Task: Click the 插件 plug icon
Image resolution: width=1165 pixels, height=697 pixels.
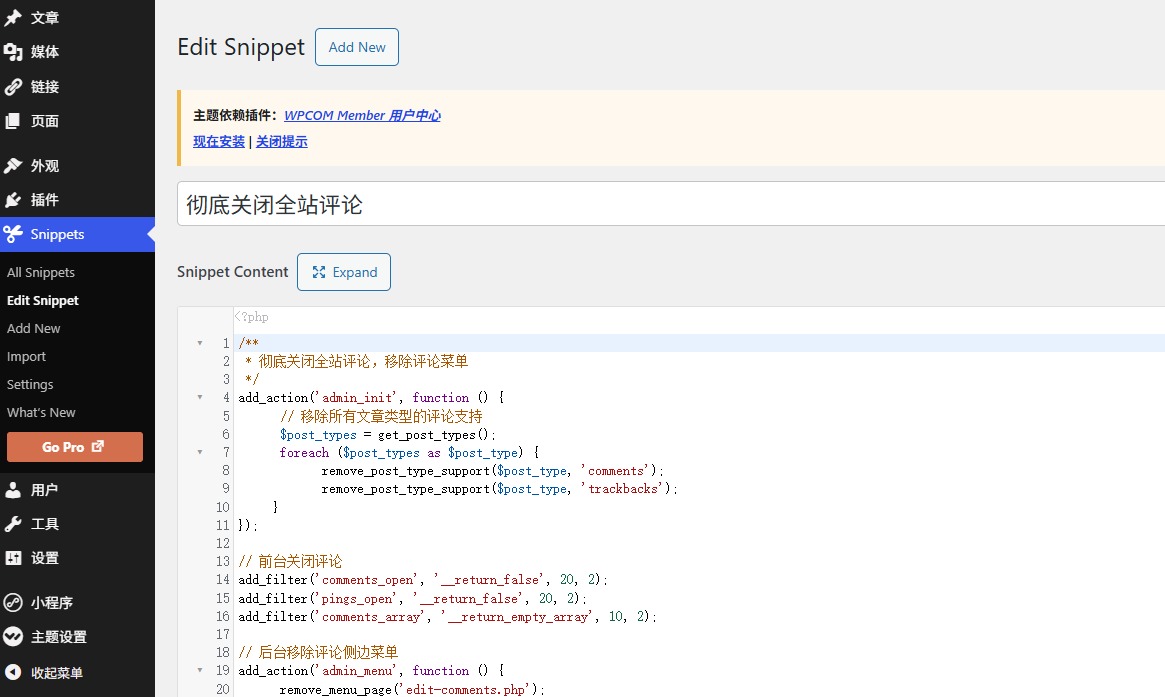Action: [13, 199]
